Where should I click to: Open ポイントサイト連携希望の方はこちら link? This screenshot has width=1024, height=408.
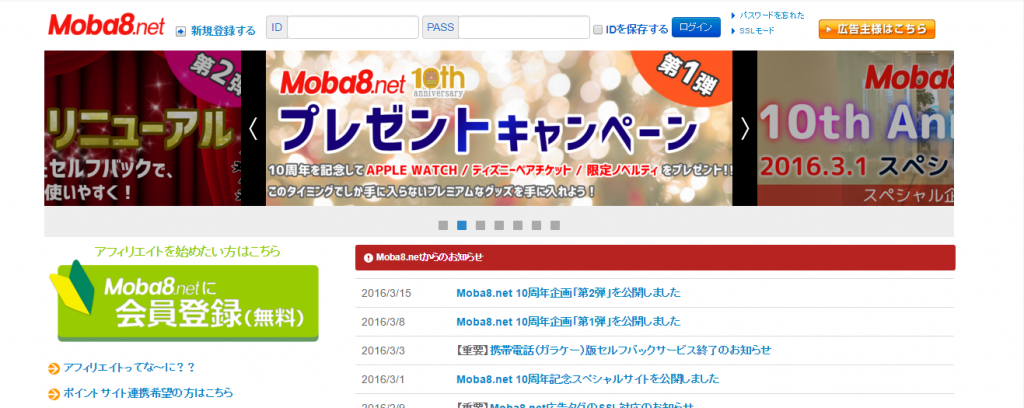tap(148, 393)
